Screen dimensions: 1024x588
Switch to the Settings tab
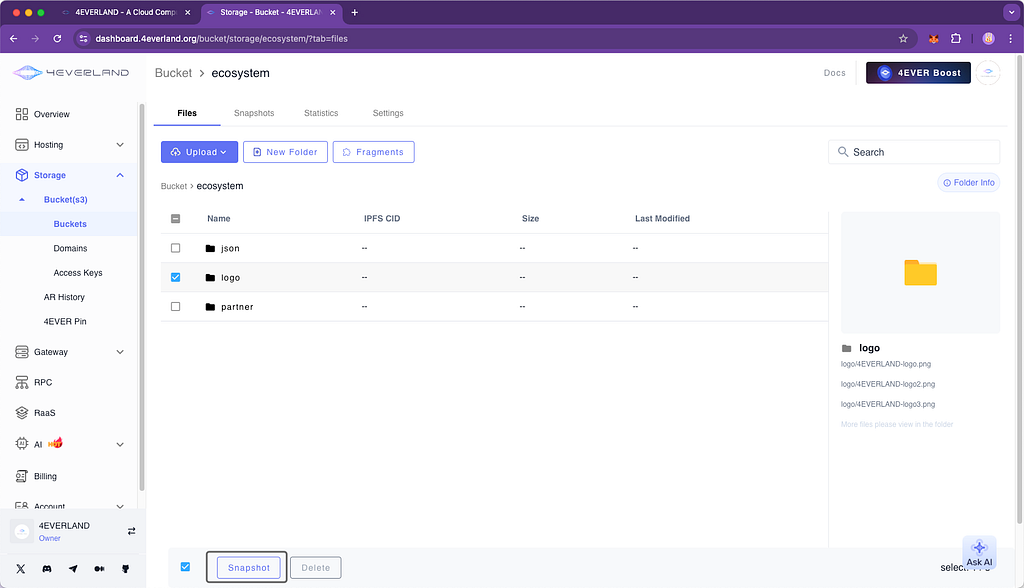388,113
